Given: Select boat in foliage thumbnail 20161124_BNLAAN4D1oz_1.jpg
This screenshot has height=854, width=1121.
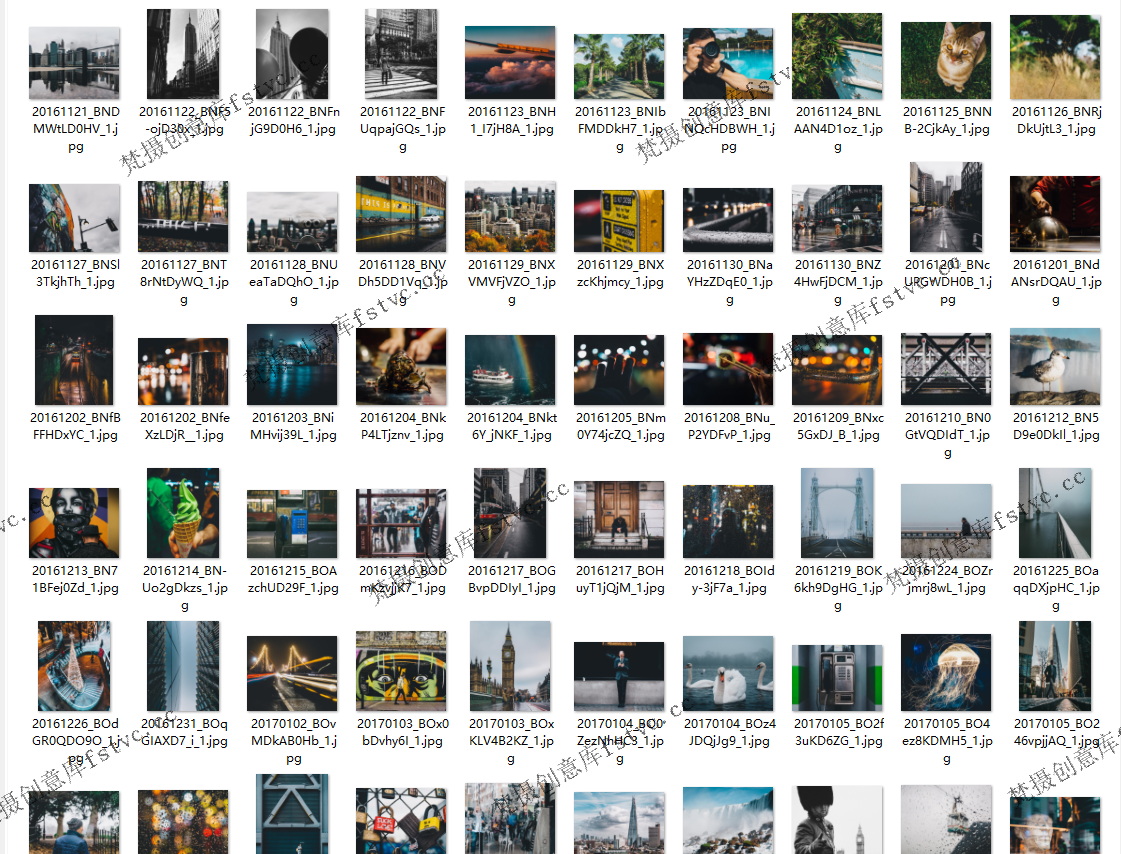Looking at the screenshot, I should 837,56.
